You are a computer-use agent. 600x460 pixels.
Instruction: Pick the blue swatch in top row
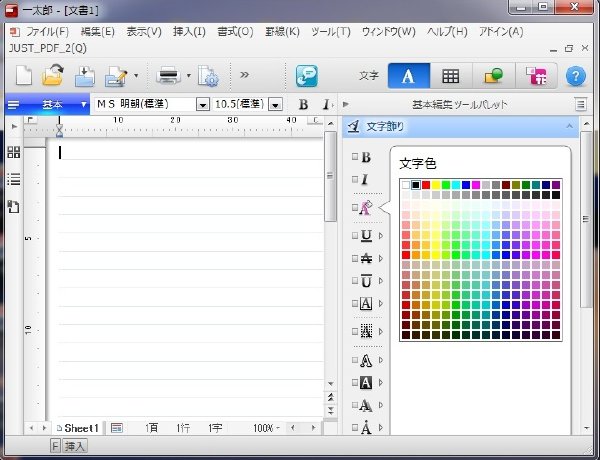pos(466,185)
